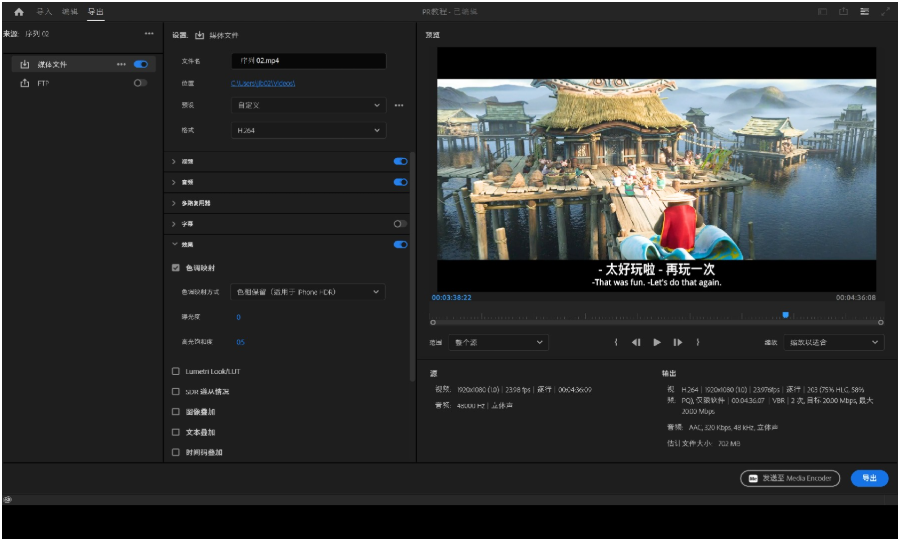
Task: Enable the 字幕 captions switch
Action: point(401,224)
